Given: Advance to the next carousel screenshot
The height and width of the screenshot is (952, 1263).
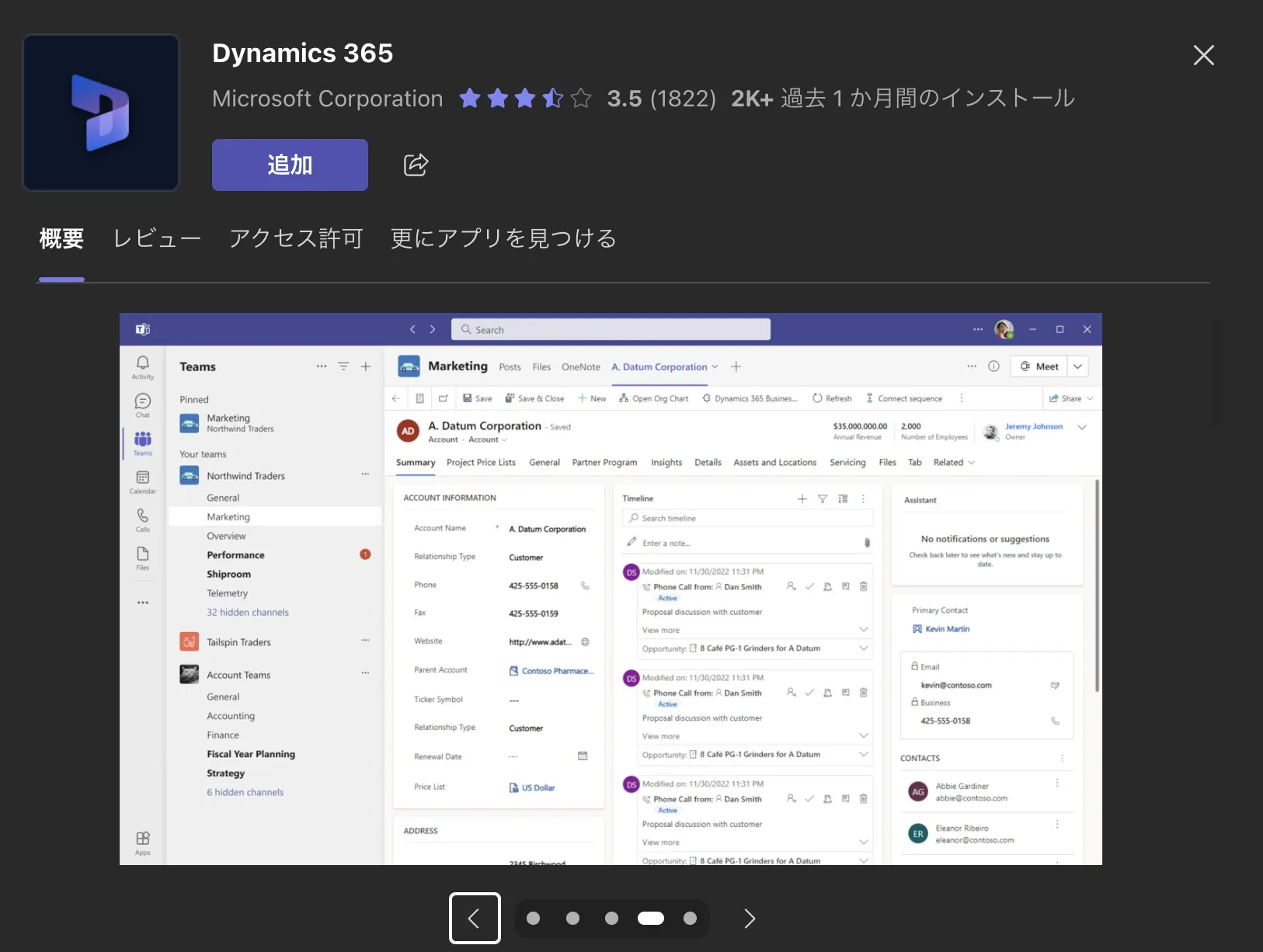Looking at the screenshot, I should 749,919.
